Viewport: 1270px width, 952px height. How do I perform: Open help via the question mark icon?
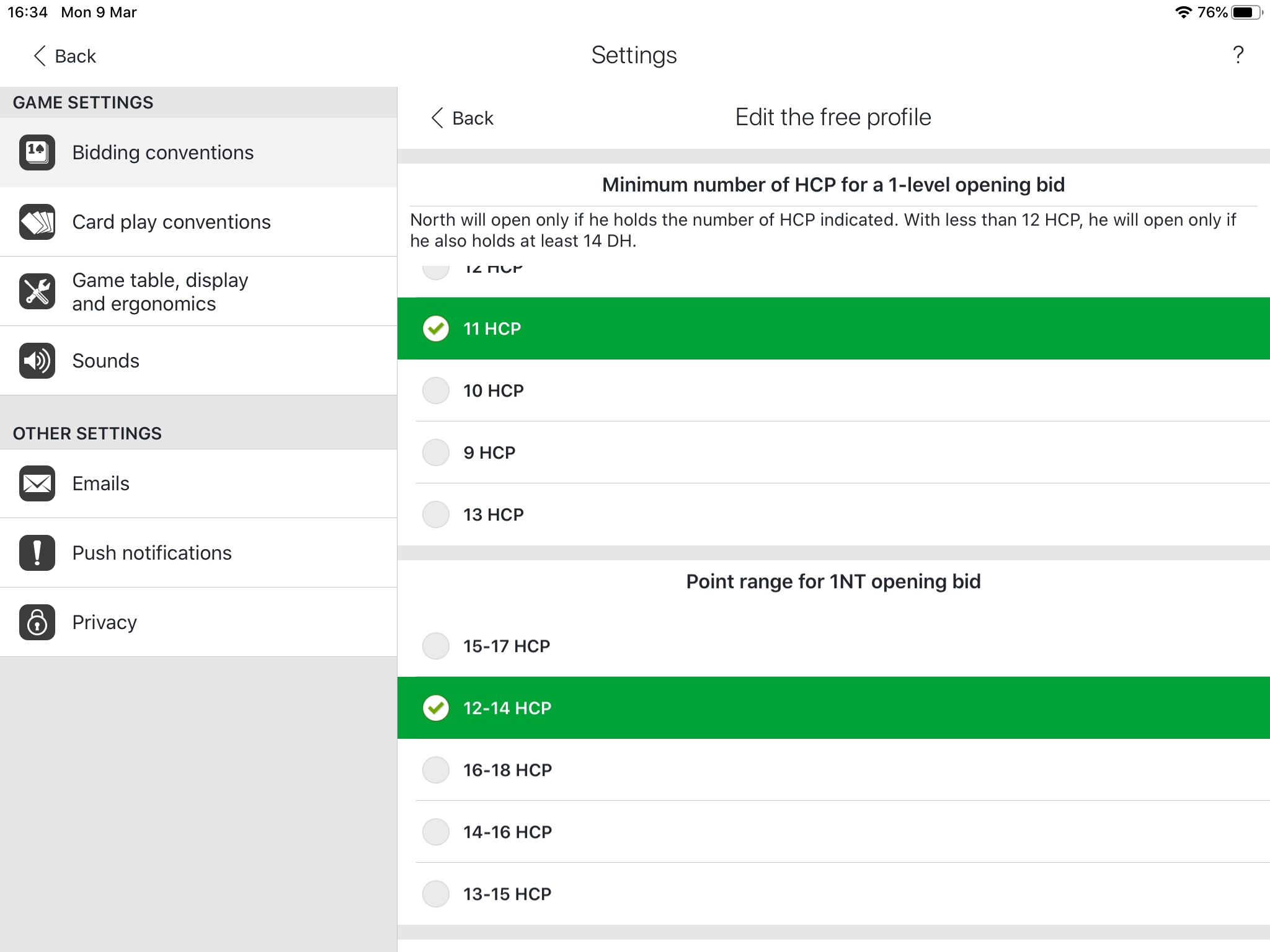pyautogui.click(x=1238, y=55)
